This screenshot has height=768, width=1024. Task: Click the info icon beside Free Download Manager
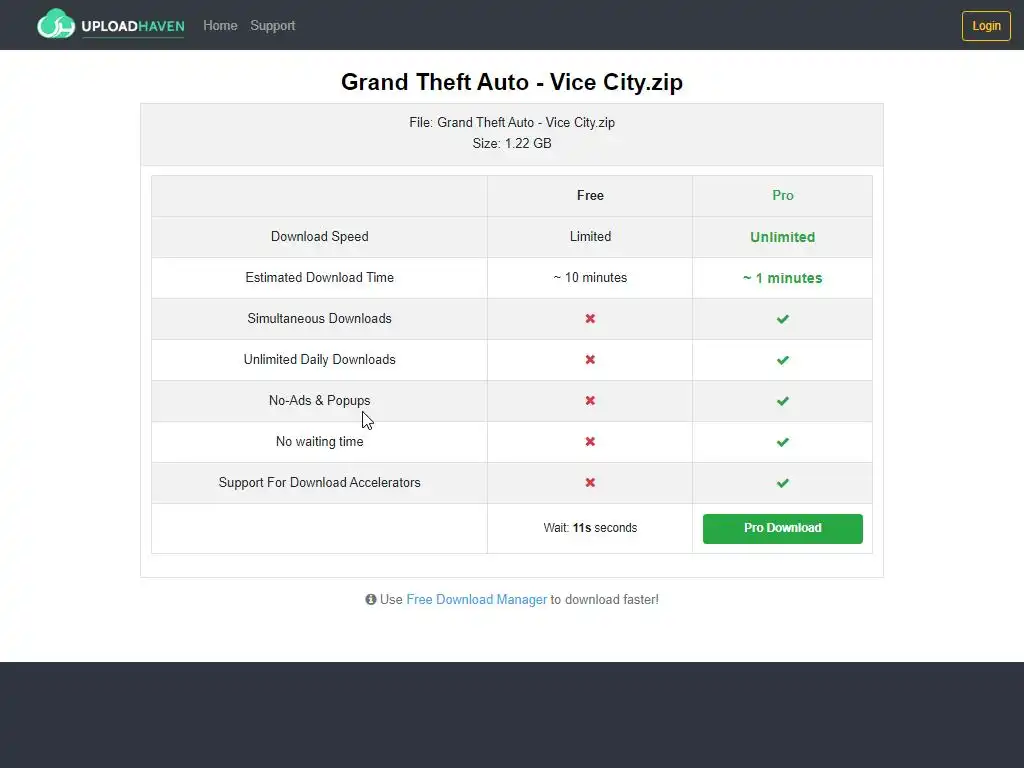tap(371, 600)
